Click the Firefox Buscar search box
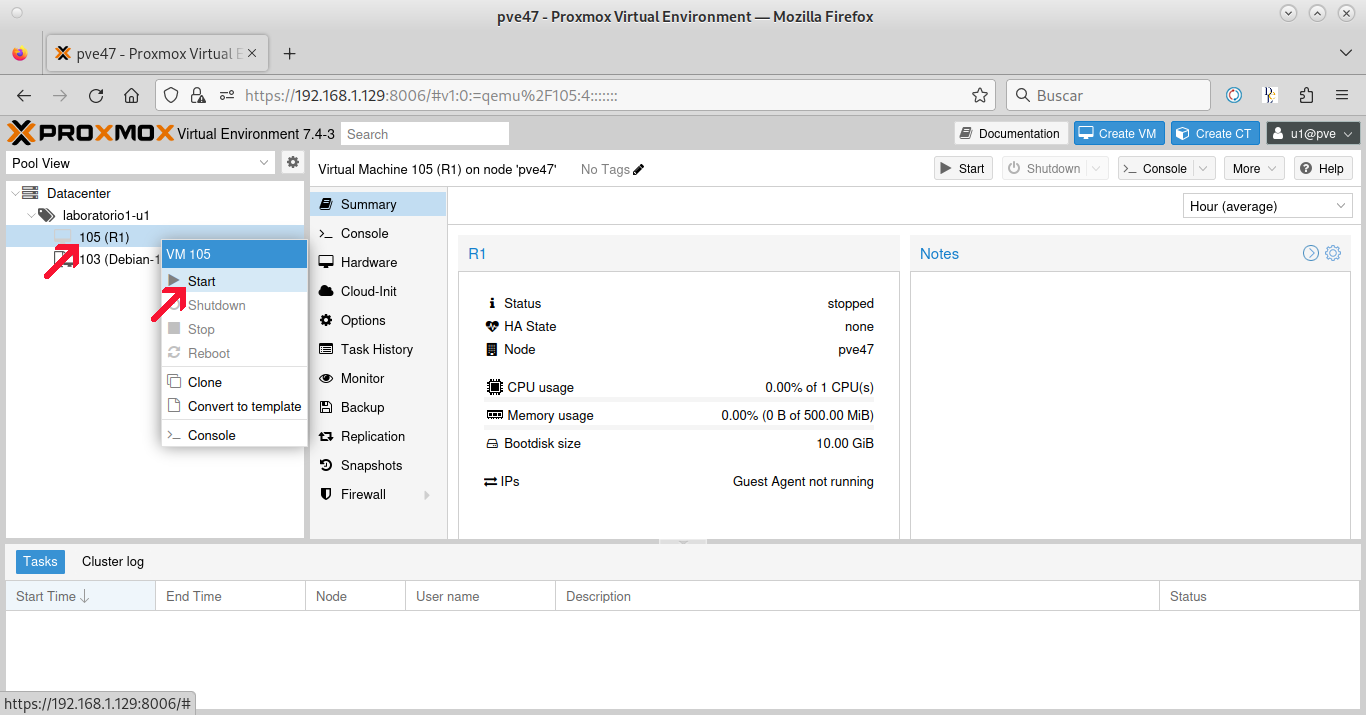 click(x=1107, y=95)
